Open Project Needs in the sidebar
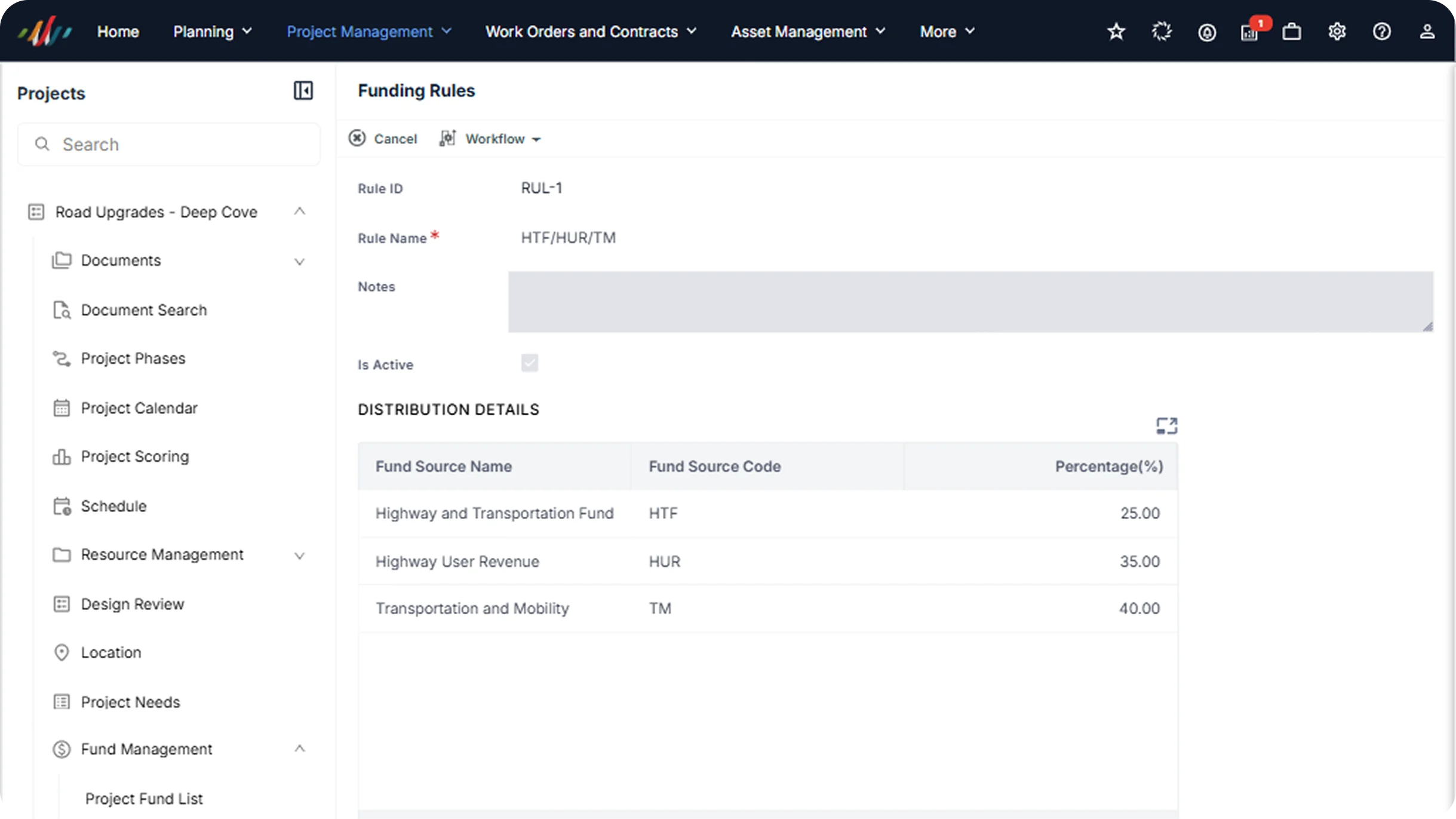 (130, 702)
